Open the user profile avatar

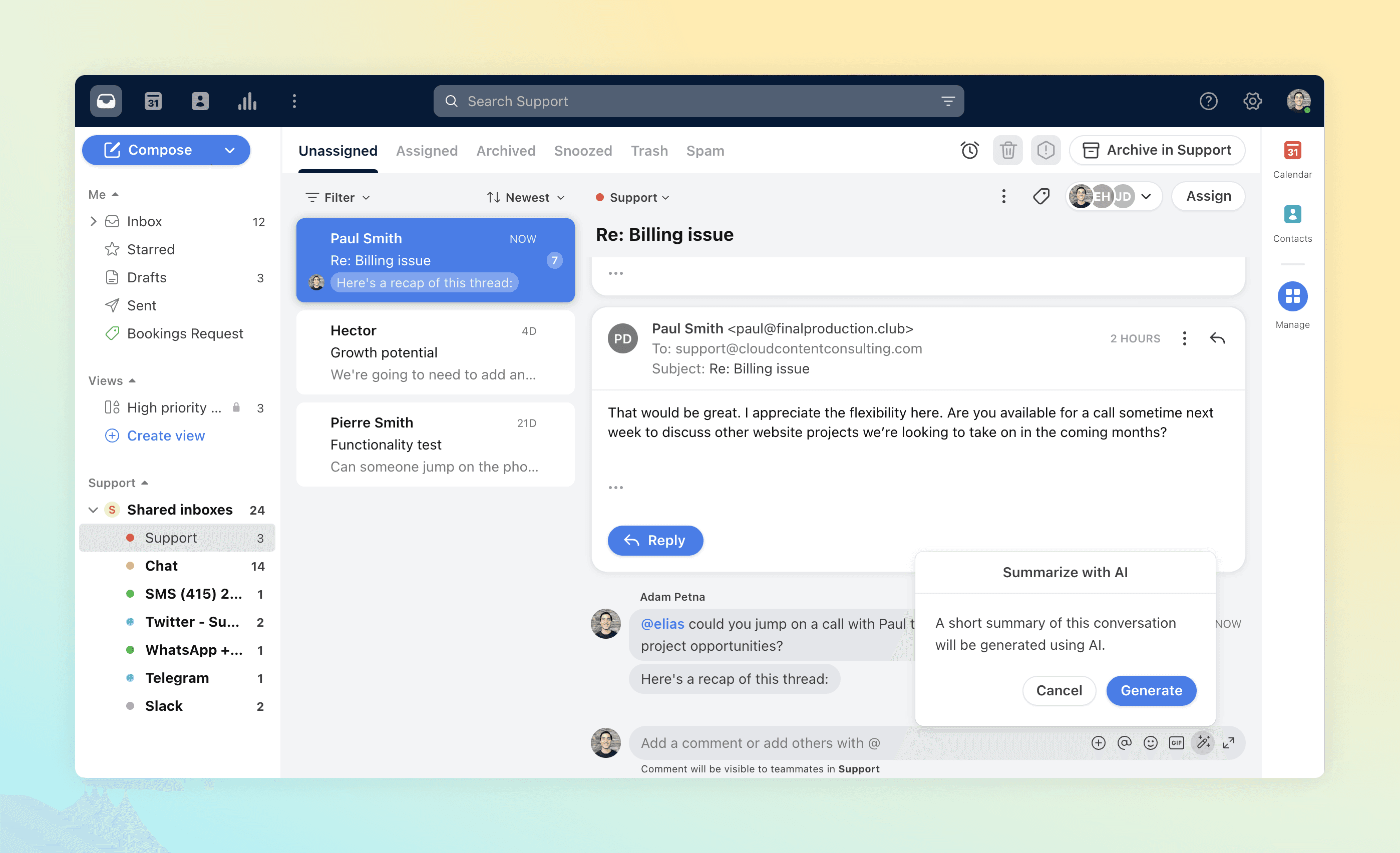(x=1298, y=101)
